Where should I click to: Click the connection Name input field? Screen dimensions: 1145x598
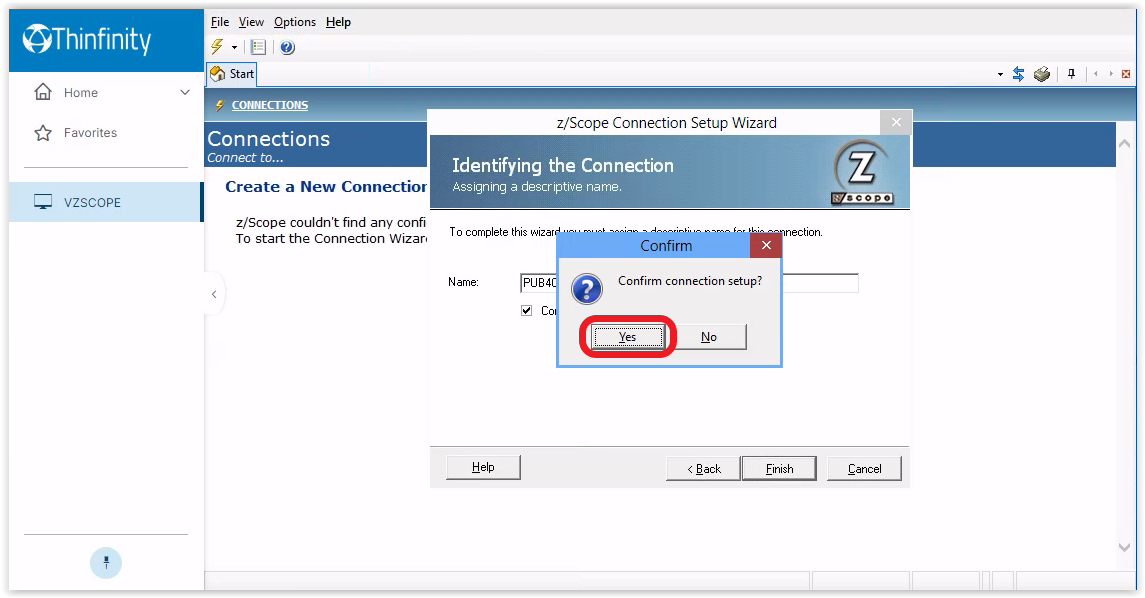click(689, 283)
